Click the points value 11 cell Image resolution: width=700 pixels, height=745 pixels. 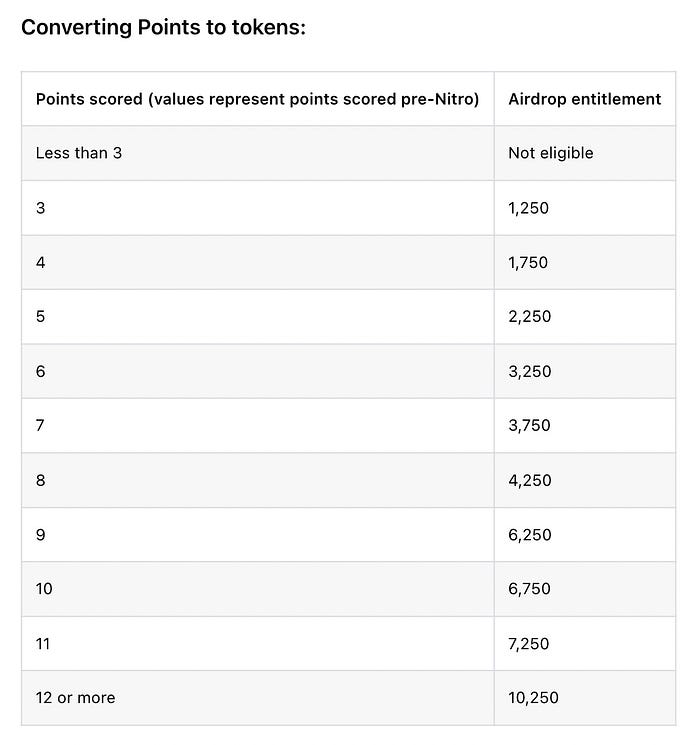click(258, 643)
